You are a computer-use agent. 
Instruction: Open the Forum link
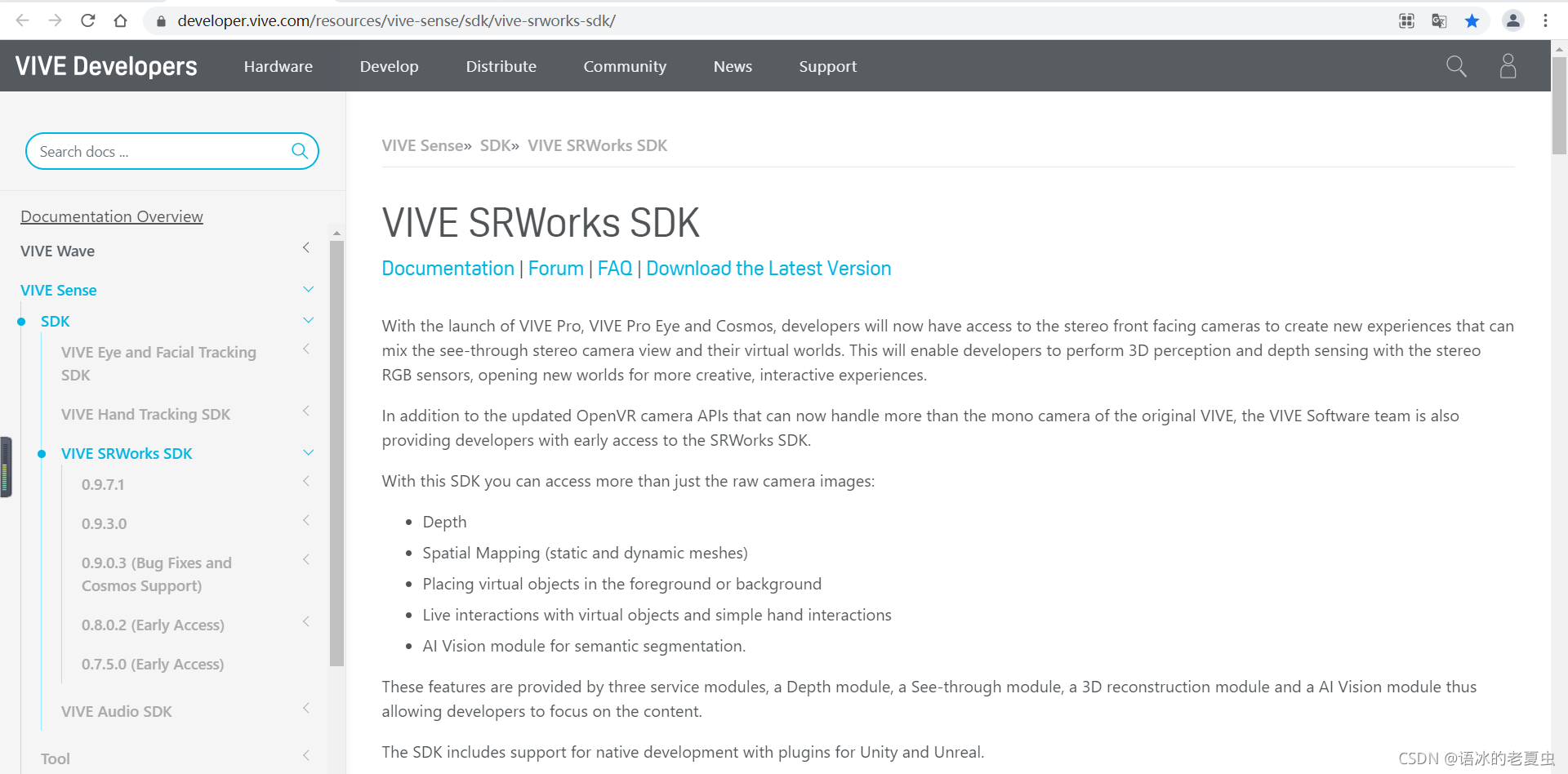[x=556, y=268]
